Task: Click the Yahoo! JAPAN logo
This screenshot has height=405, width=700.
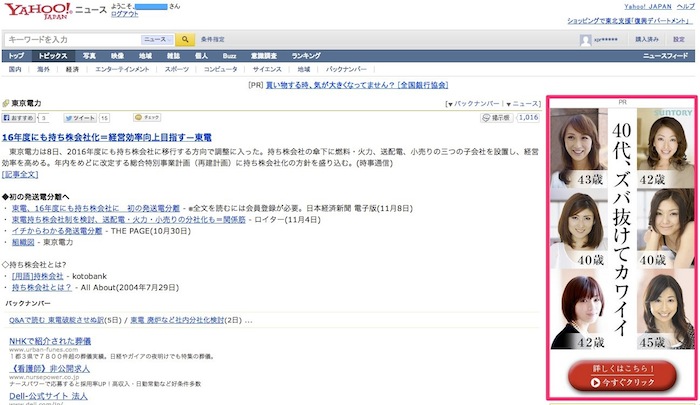Action: click(x=38, y=11)
